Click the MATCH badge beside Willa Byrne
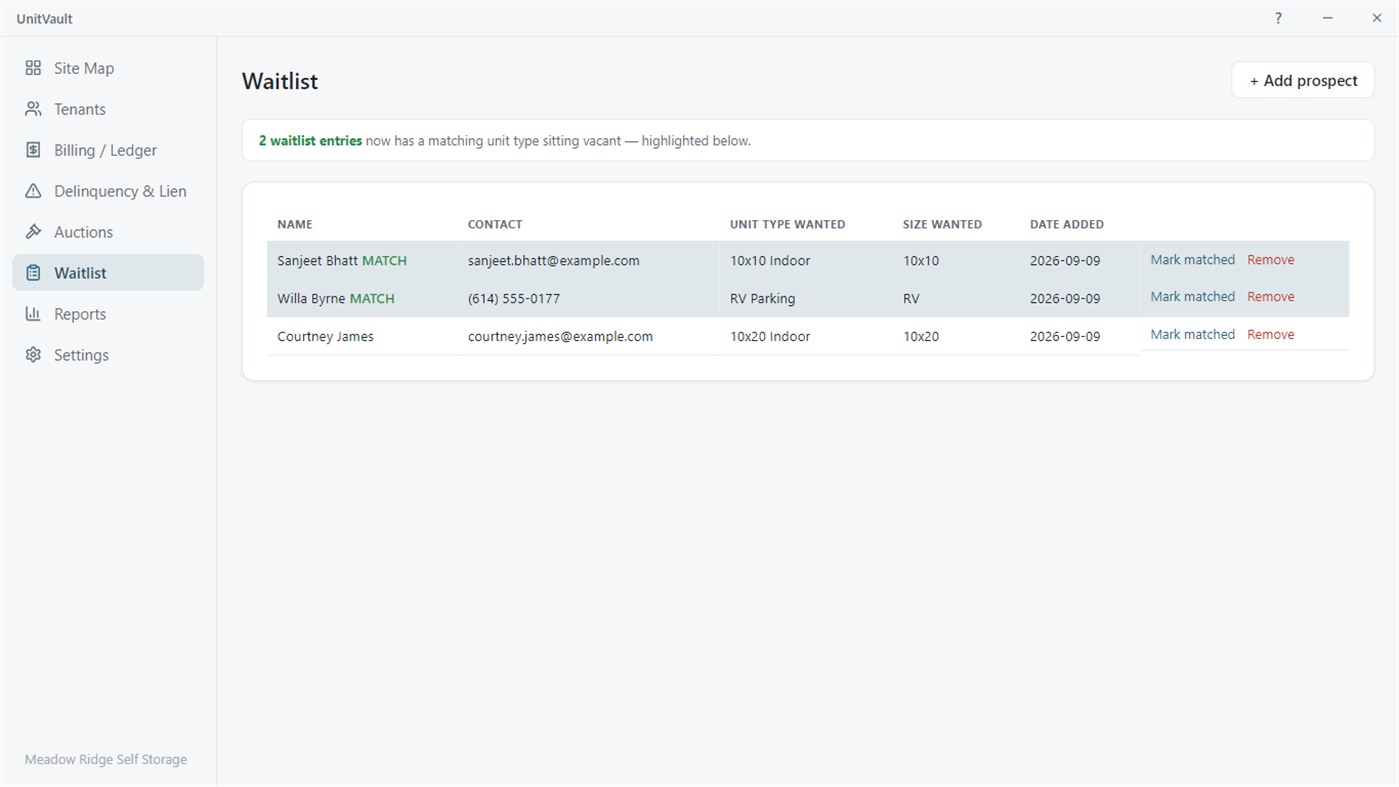The image size is (1399, 787). [x=372, y=299]
